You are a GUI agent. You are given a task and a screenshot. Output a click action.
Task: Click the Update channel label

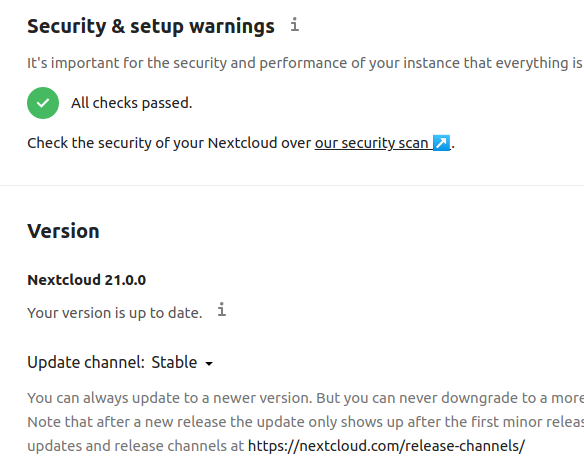point(86,362)
